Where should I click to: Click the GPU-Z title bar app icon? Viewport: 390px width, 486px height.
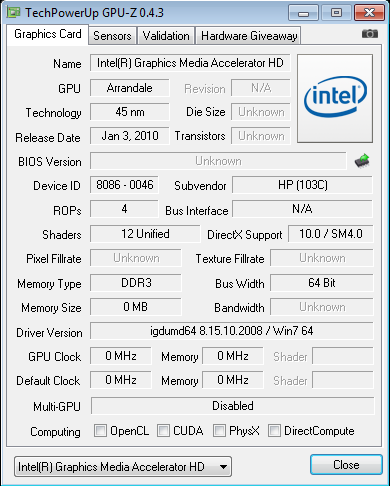[x=14, y=13]
